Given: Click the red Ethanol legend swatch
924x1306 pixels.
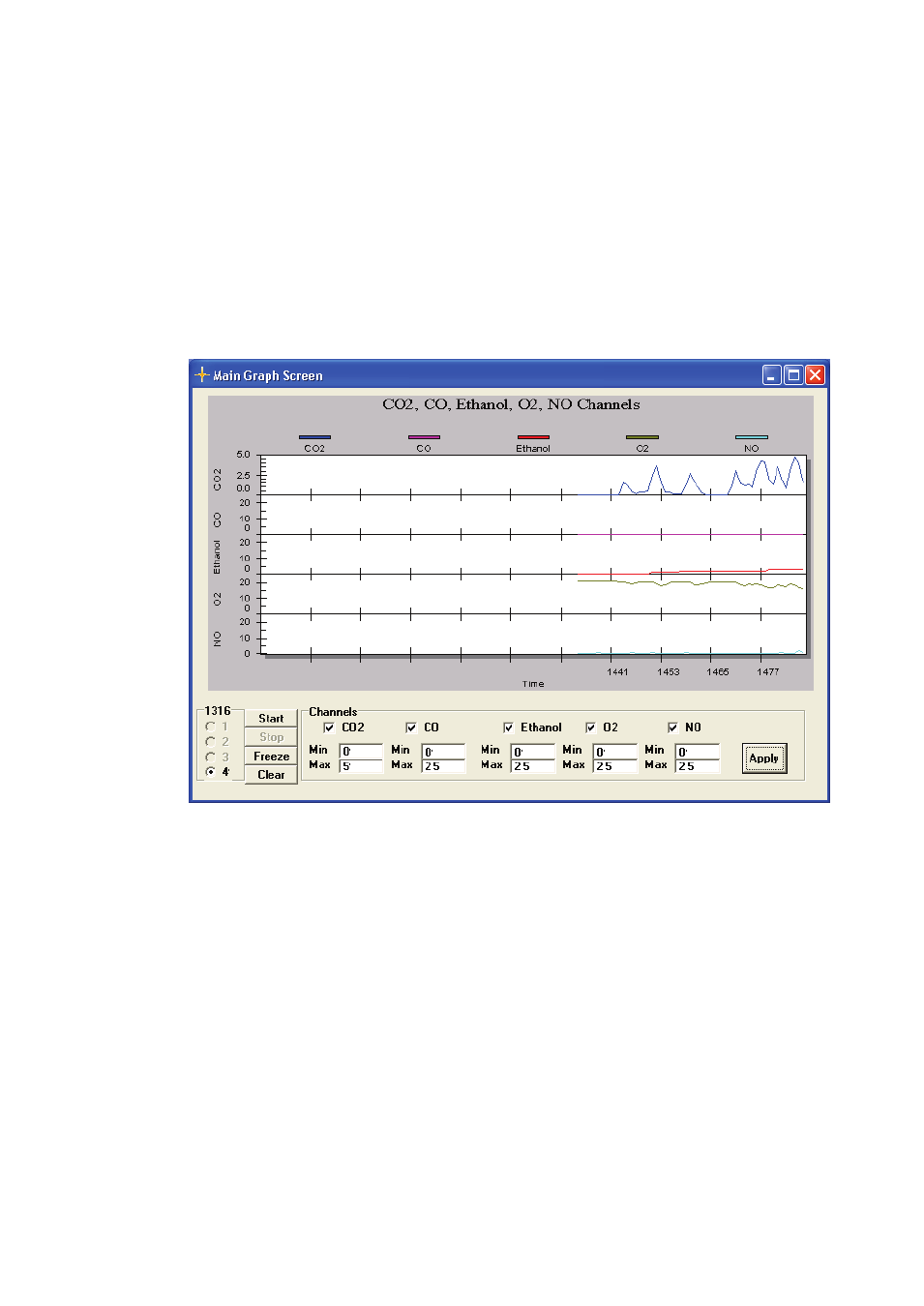Looking at the screenshot, I should coord(533,437).
